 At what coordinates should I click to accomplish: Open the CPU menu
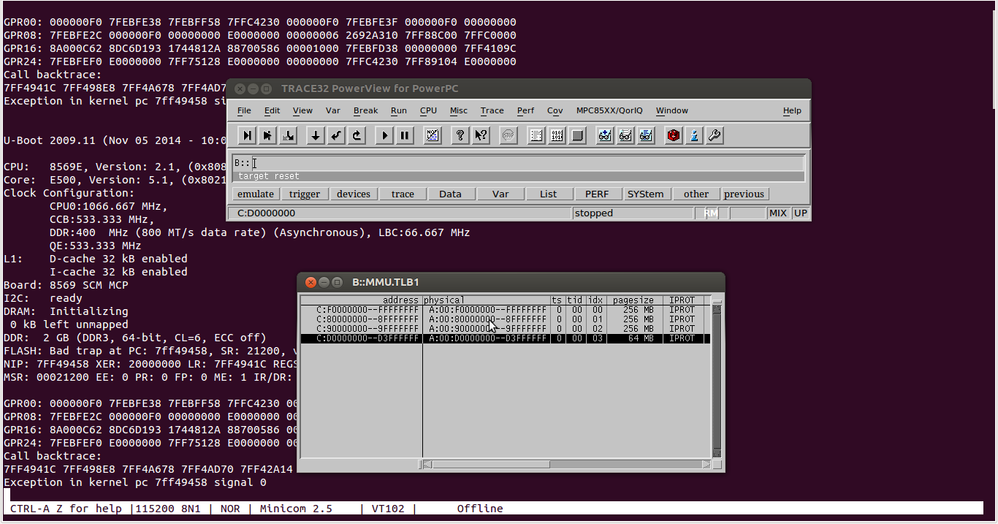[428, 110]
